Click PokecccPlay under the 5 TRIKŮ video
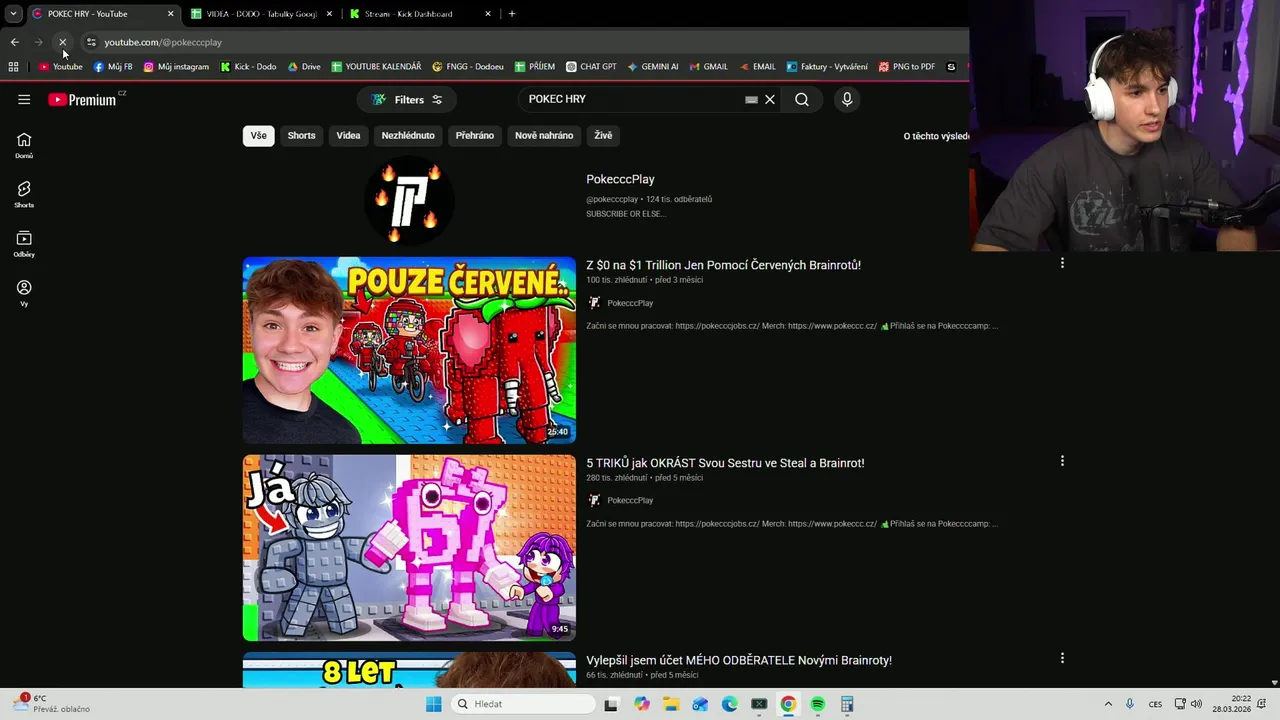 coord(629,500)
